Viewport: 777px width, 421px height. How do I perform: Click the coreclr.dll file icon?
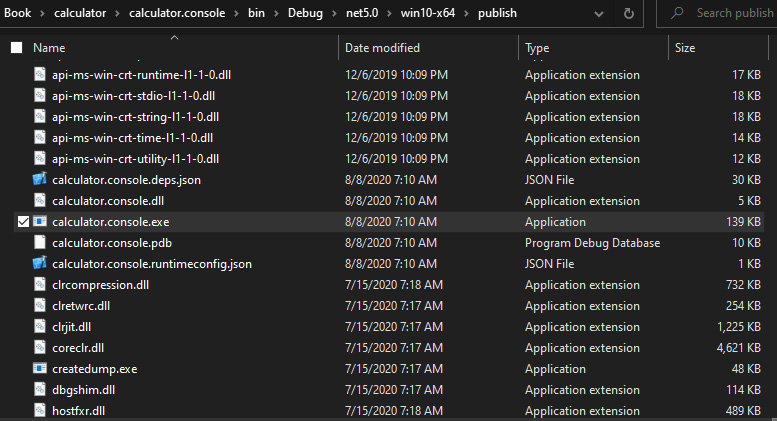[40, 348]
